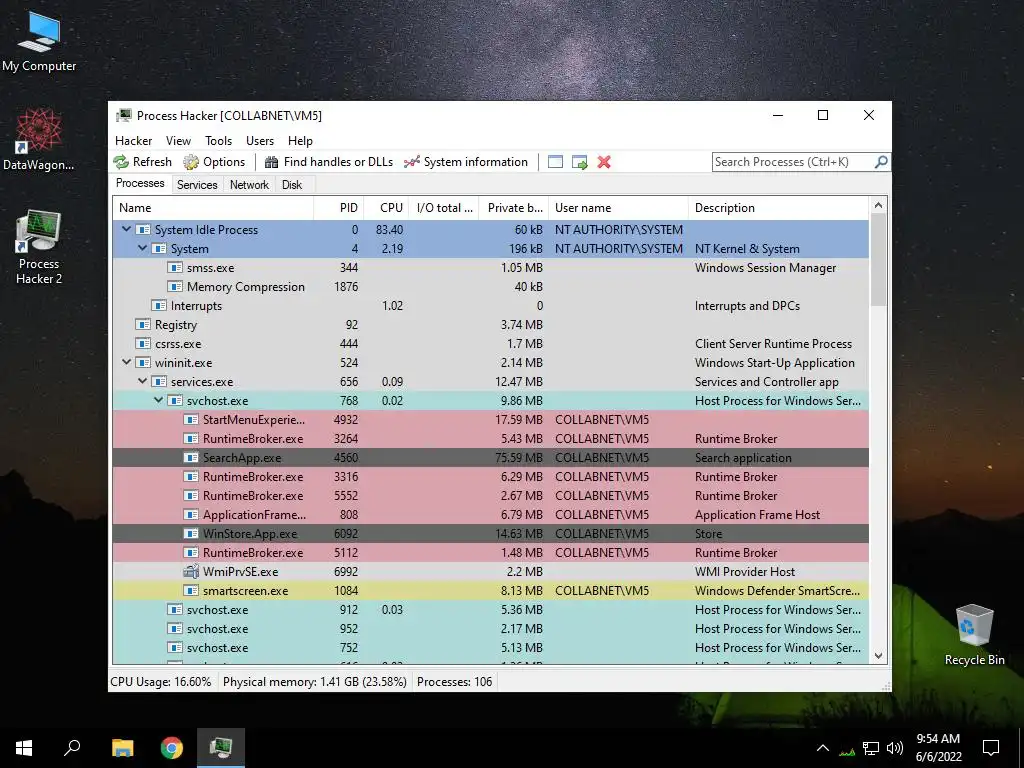Select the Processes tab
This screenshot has height=768, width=1024.
tap(140, 184)
